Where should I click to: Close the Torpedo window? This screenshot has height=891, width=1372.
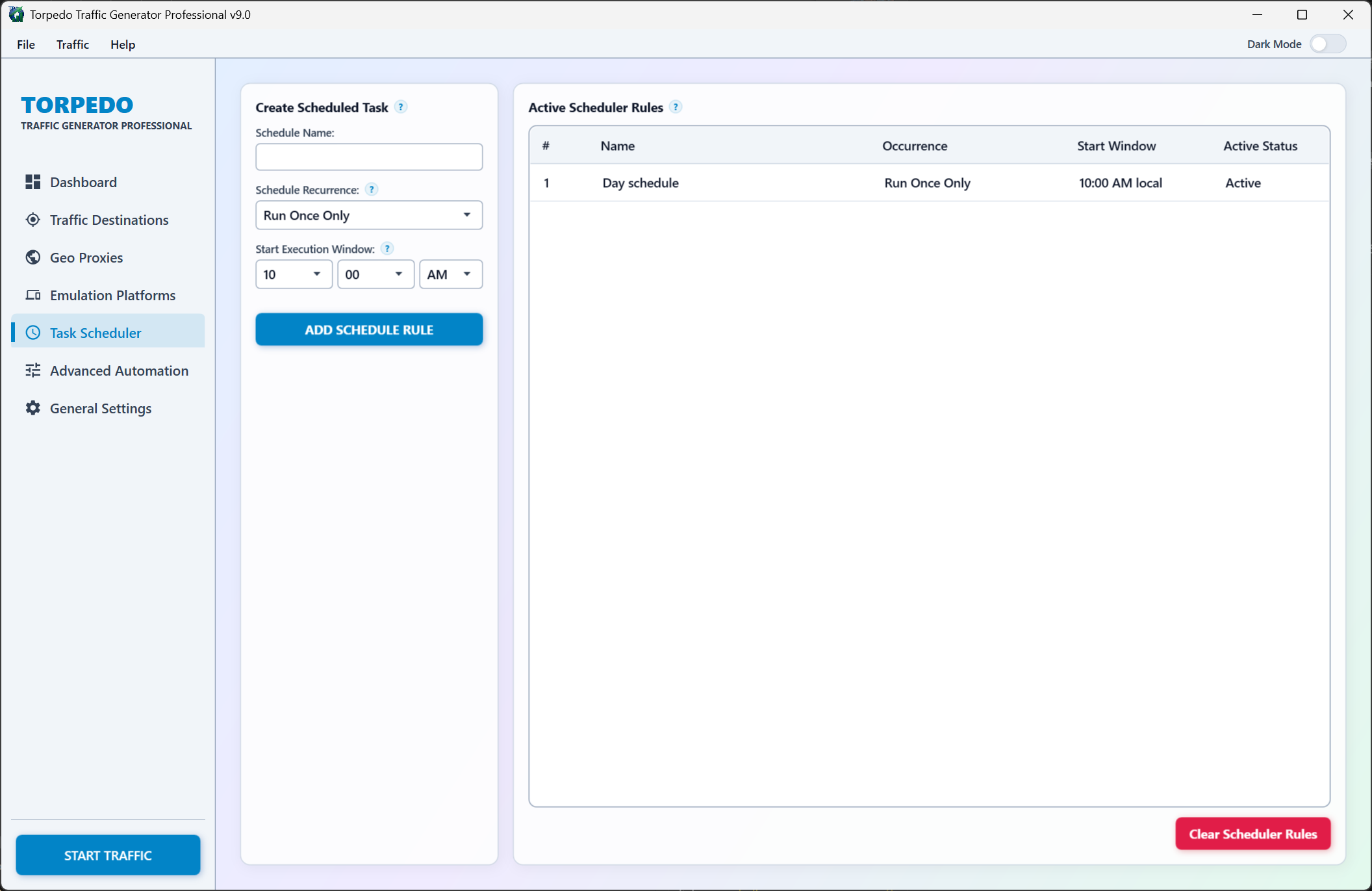click(1348, 14)
